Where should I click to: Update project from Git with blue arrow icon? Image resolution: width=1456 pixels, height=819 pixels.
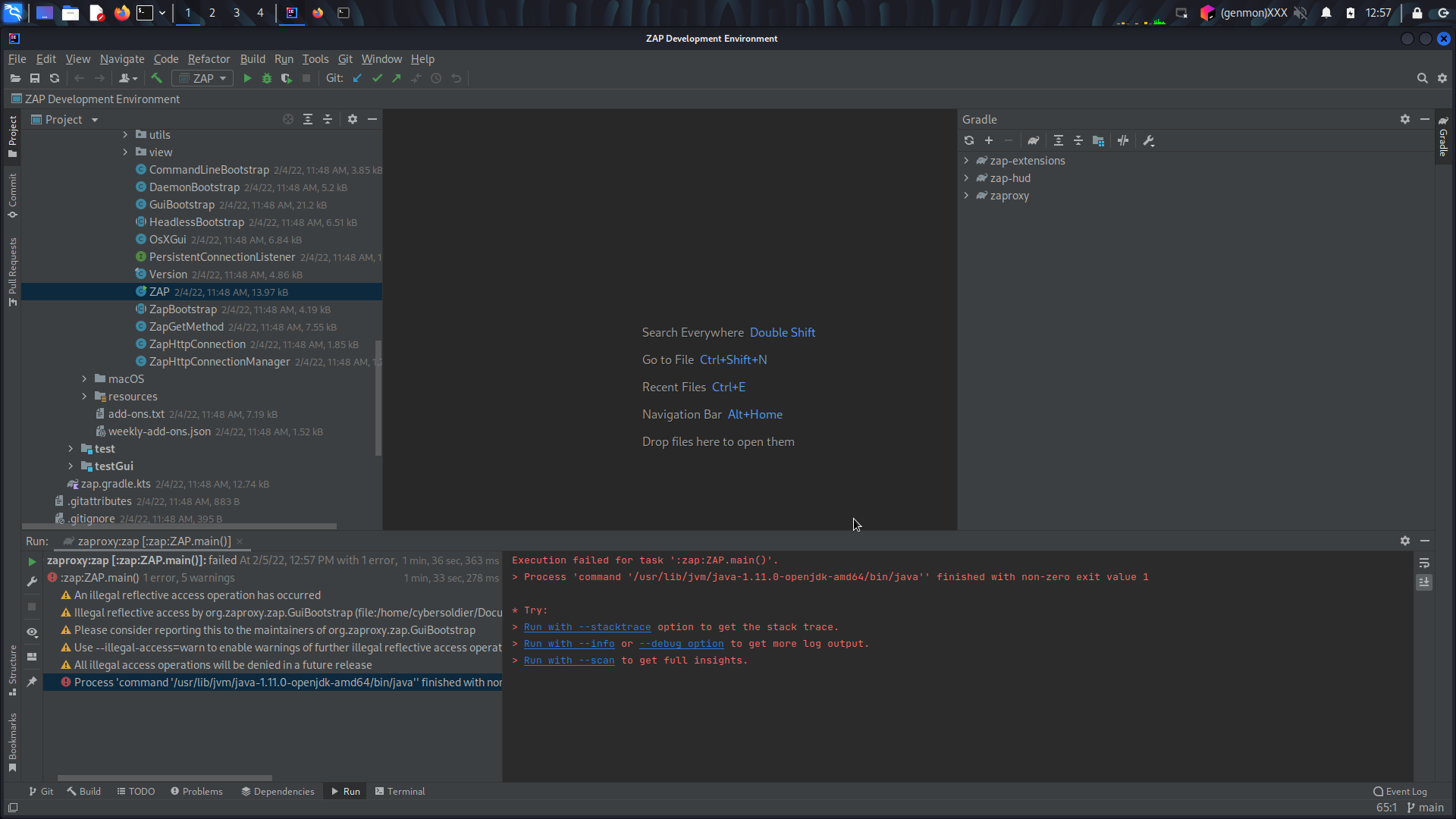pos(357,78)
